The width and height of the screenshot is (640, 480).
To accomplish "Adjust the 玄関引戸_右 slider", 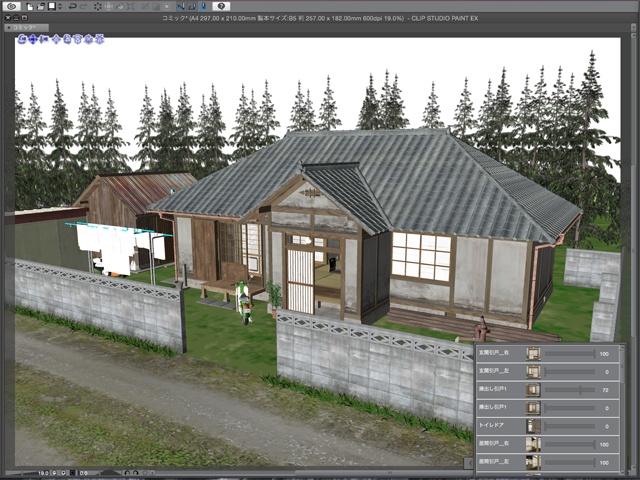I will click(x=570, y=353).
